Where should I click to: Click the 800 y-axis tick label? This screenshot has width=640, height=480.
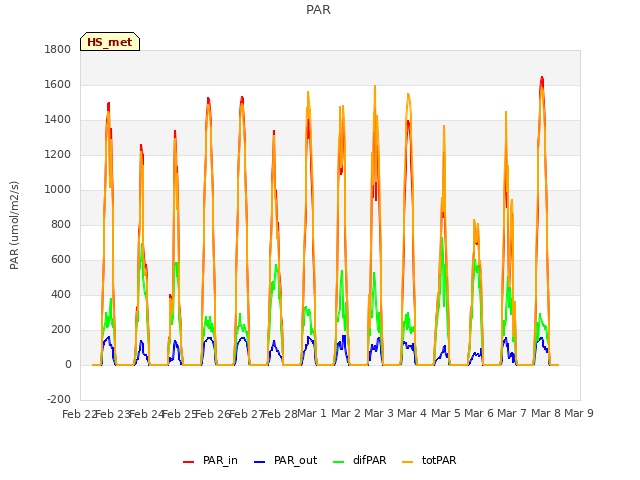pyautogui.click(x=61, y=224)
